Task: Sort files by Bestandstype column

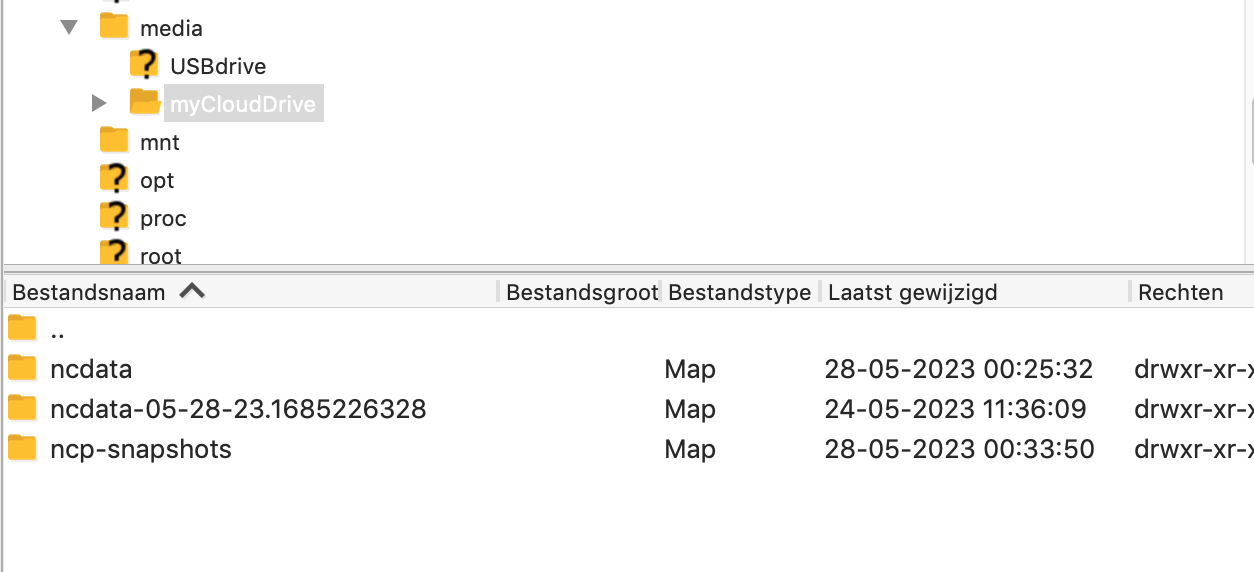Action: click(738, 292)
